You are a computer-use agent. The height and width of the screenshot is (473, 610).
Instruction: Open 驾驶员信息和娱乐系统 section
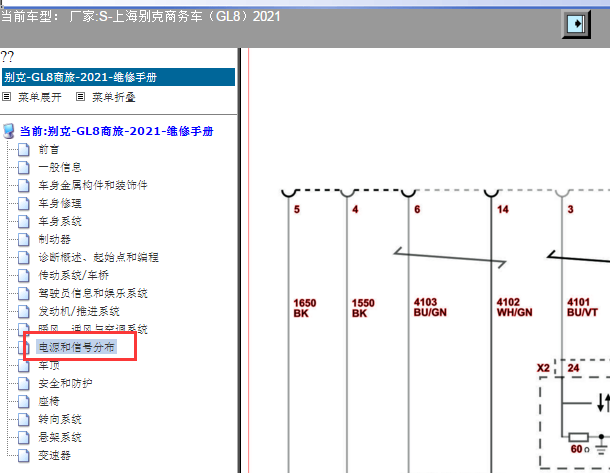click(93, 293)
